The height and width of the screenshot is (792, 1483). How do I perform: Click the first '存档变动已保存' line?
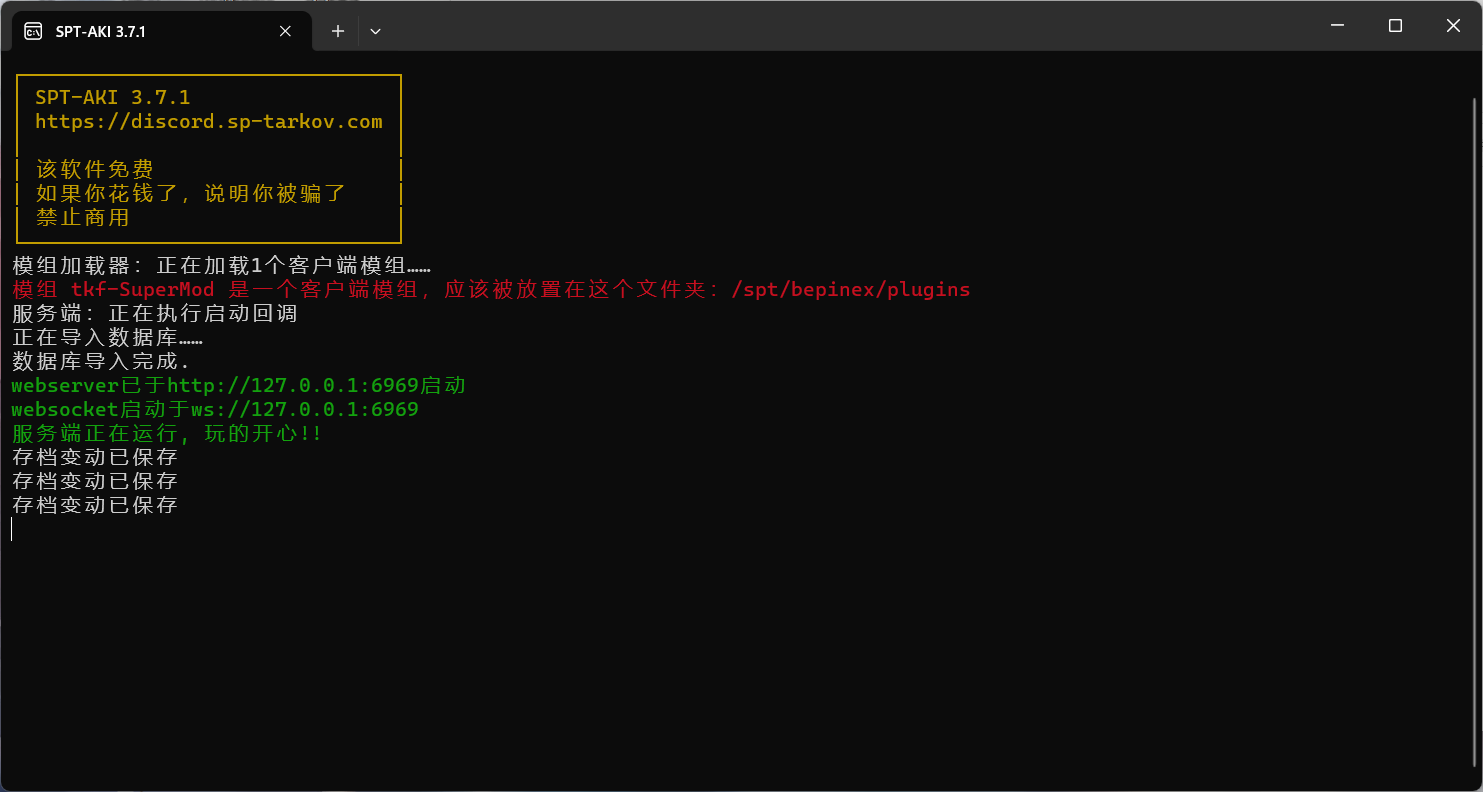95,458
